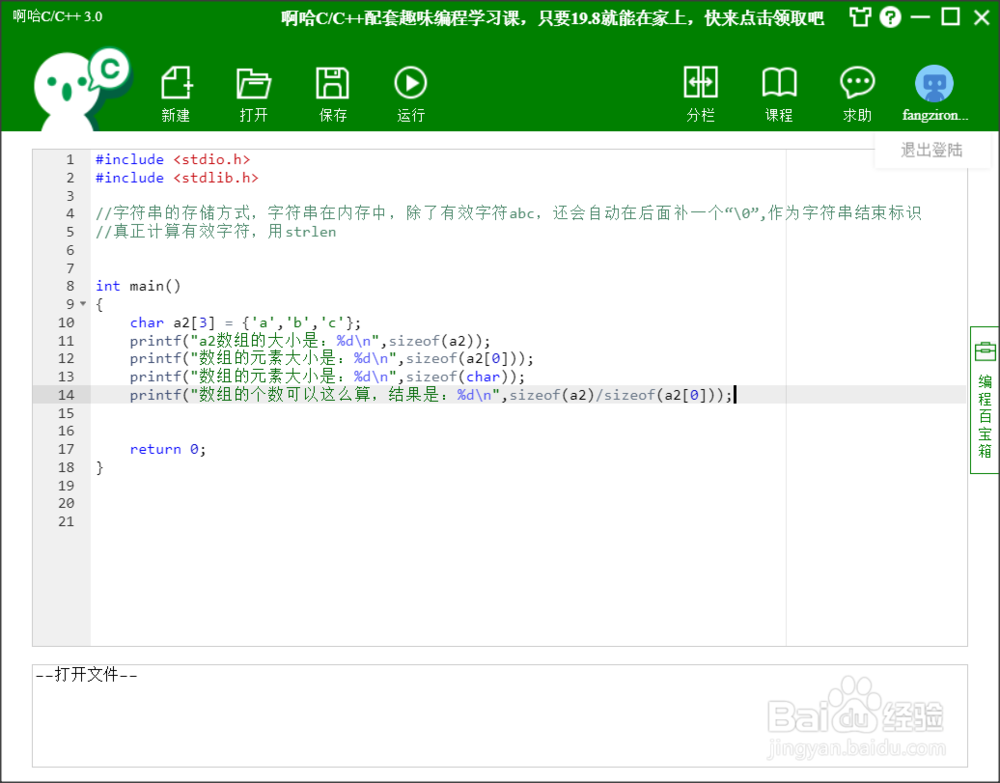This screenshot has width=1000, height=783.
Task: Click line number 1 in the gutter
Action: [70, 159]
